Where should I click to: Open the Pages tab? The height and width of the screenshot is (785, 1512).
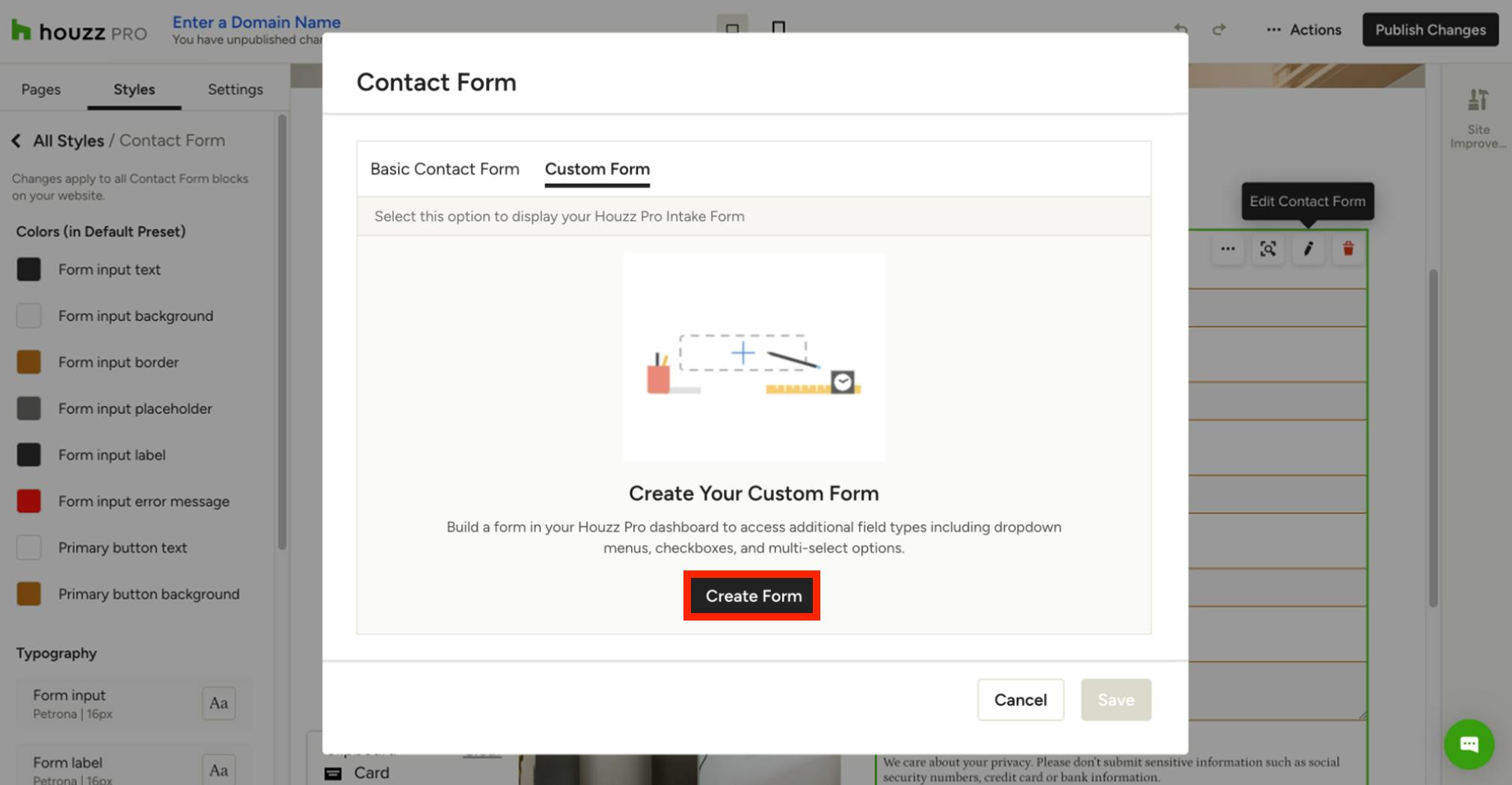(41, 89)
